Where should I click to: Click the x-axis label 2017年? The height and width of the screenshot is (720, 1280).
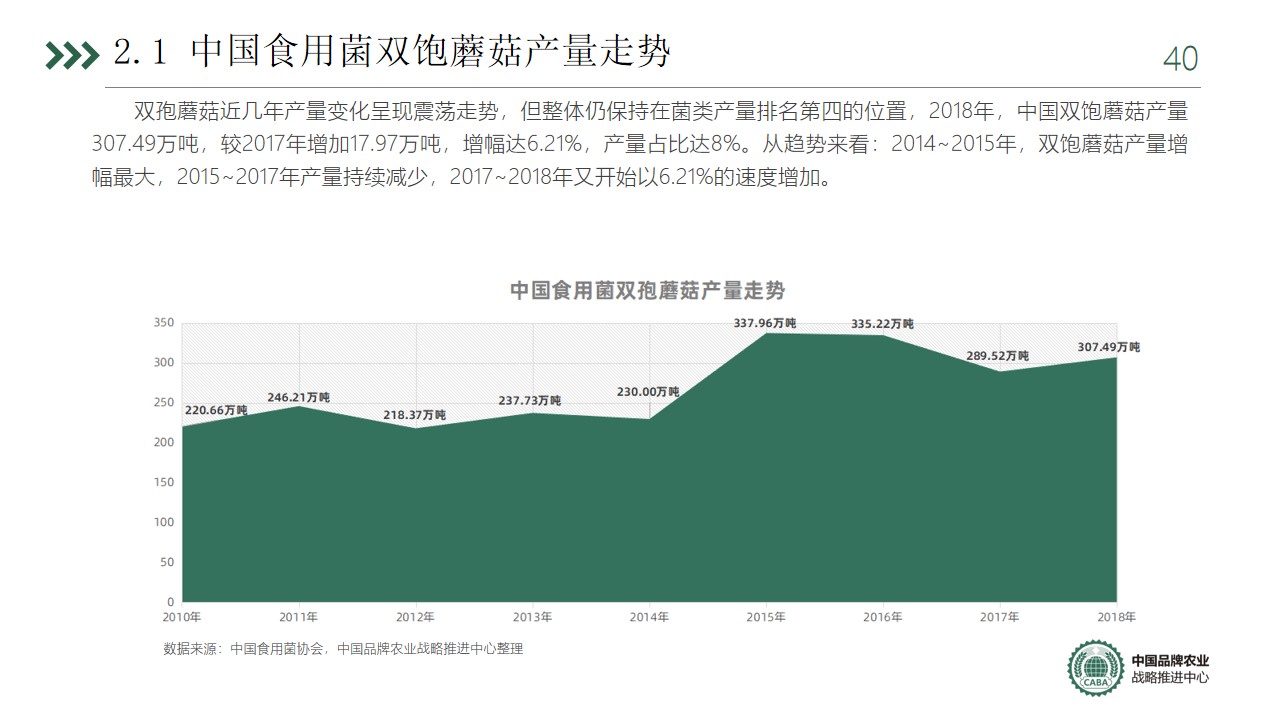(x=999, y=617)
